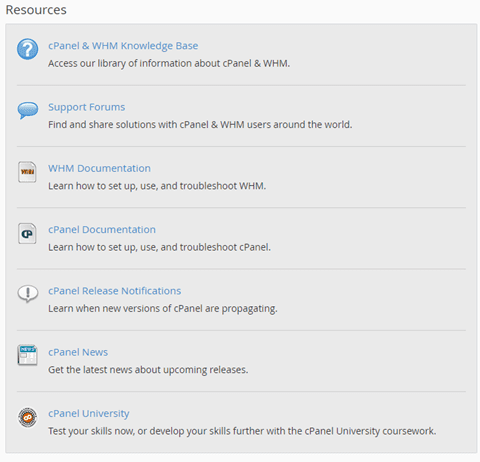
Task: Click the Support Forums speech bubble icon
Action: (x=28, y=110)
